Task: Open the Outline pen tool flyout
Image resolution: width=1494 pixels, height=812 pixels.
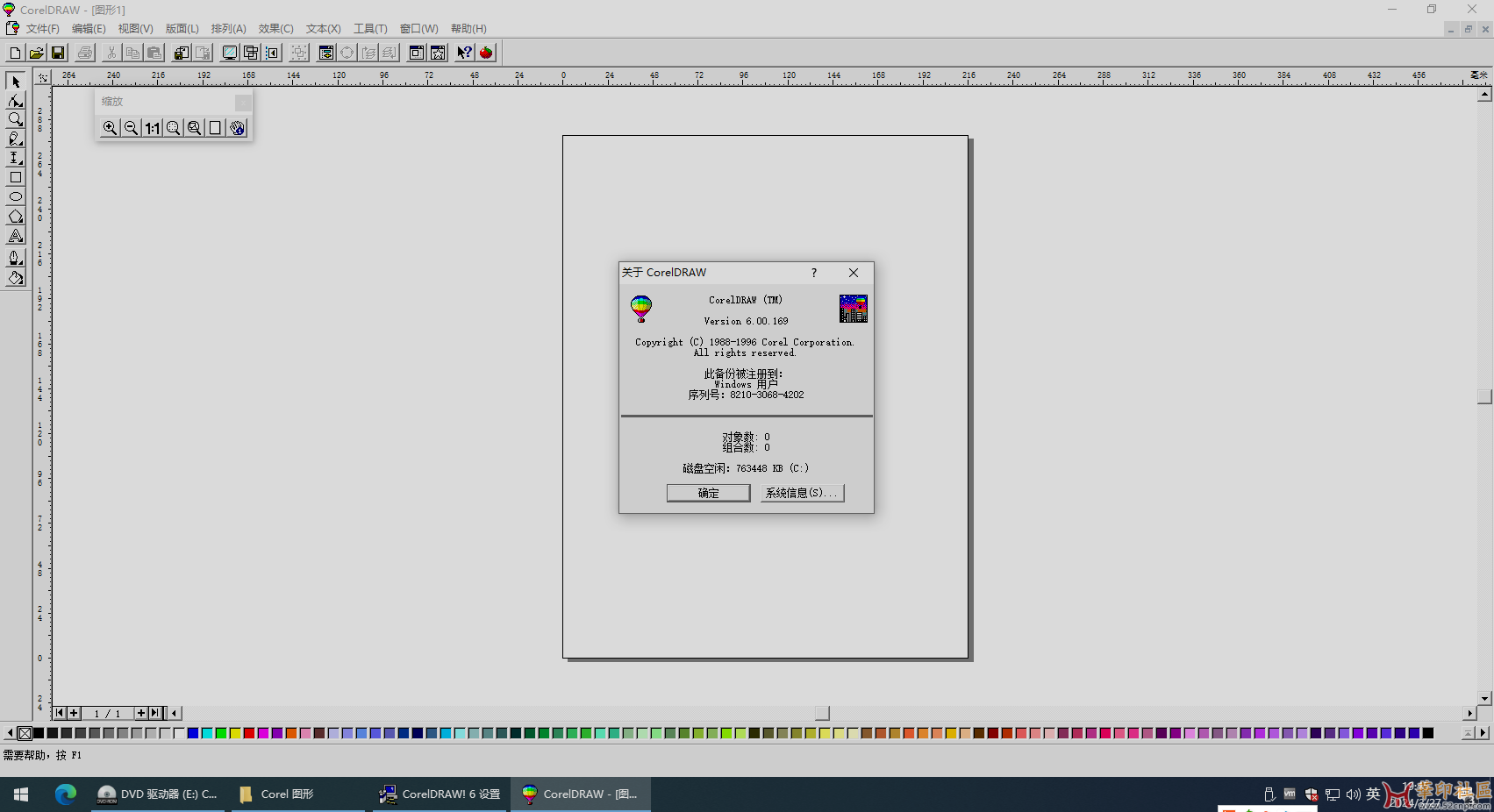Action: click(x=15, y=258)
